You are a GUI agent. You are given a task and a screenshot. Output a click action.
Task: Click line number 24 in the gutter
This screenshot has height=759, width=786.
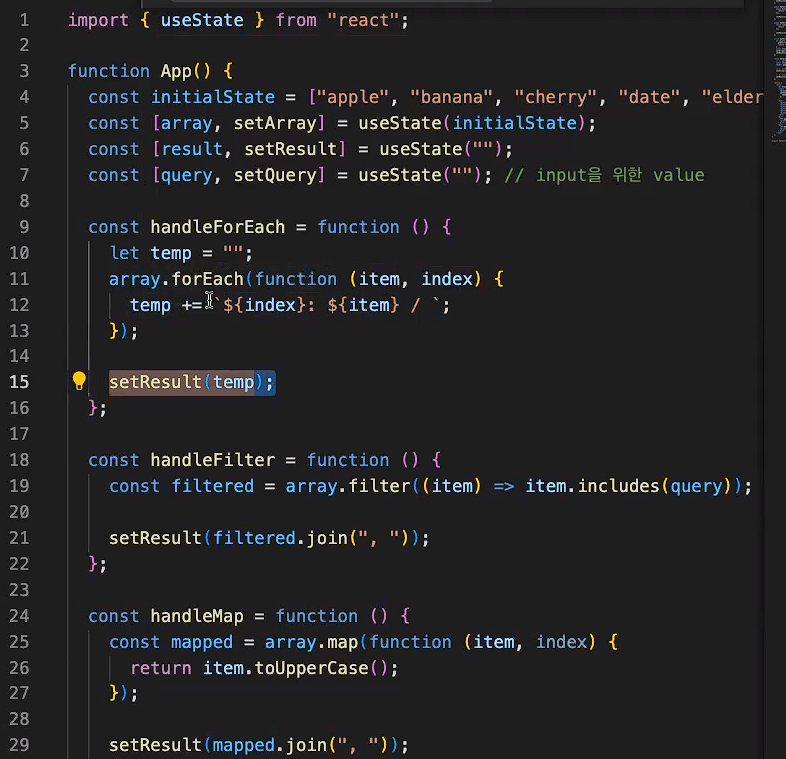(x=19, y=616)
